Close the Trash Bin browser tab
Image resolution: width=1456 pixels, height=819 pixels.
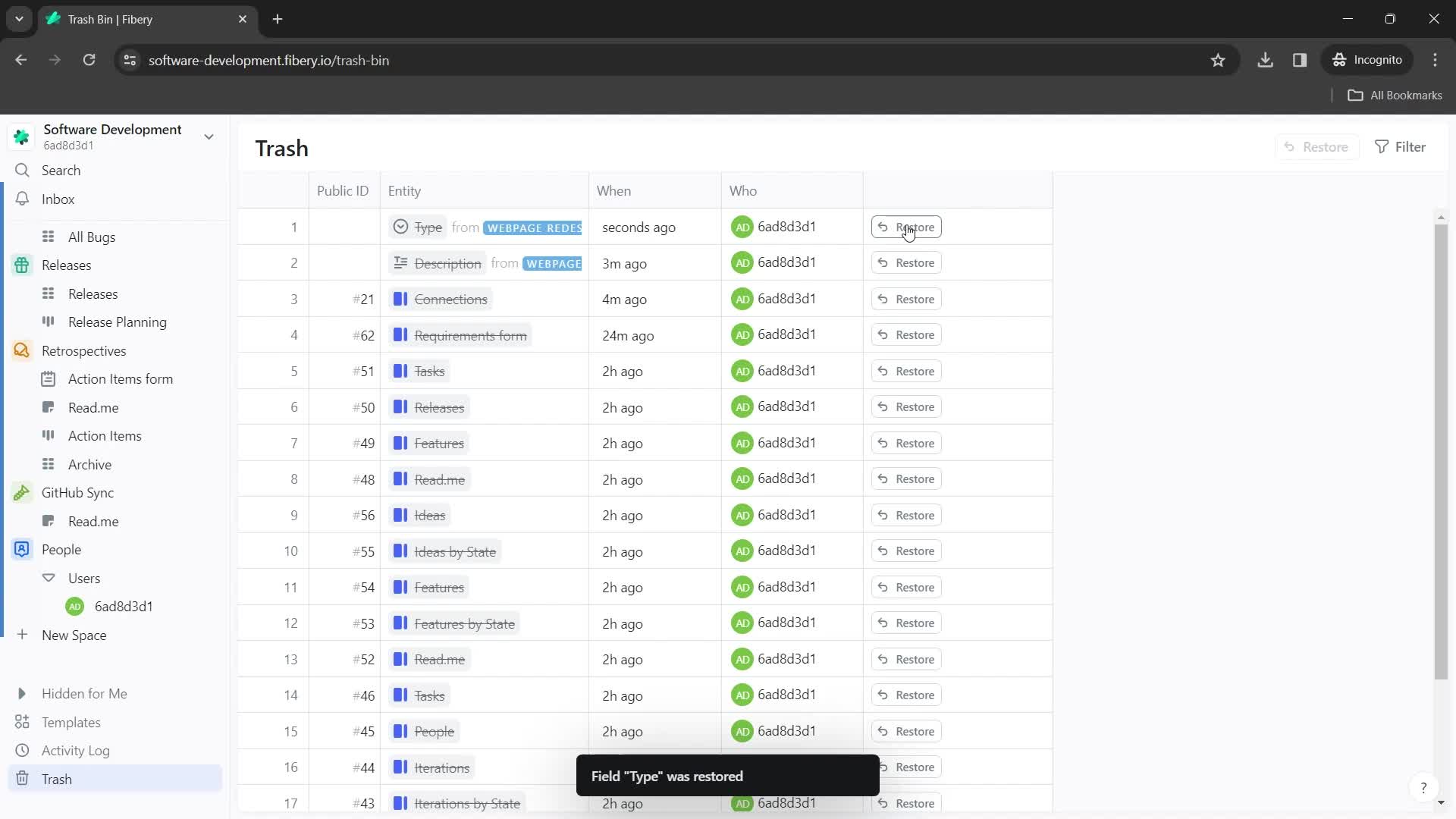[x=243, y=19]
